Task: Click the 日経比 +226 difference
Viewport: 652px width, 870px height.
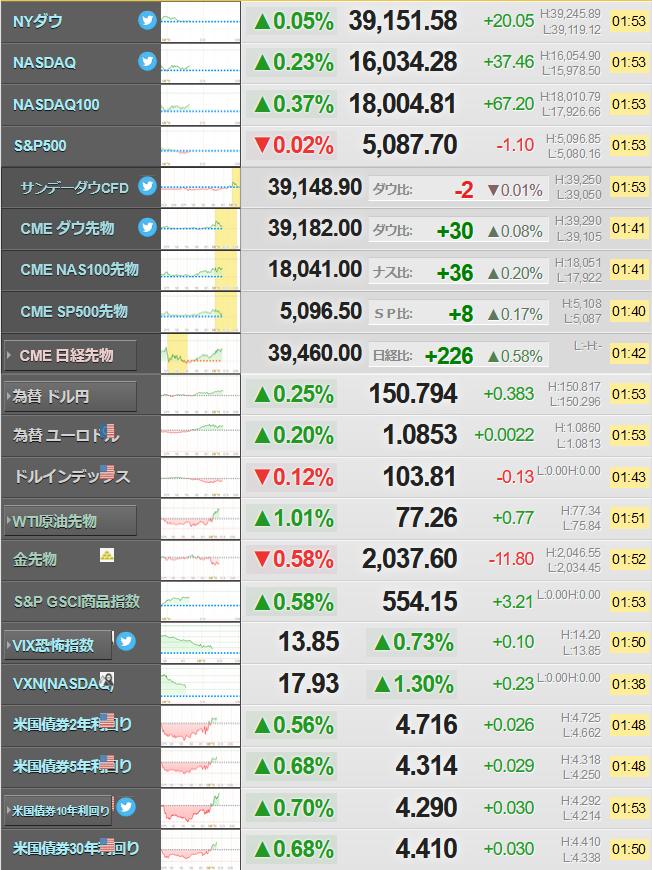Action: (449, 356)
